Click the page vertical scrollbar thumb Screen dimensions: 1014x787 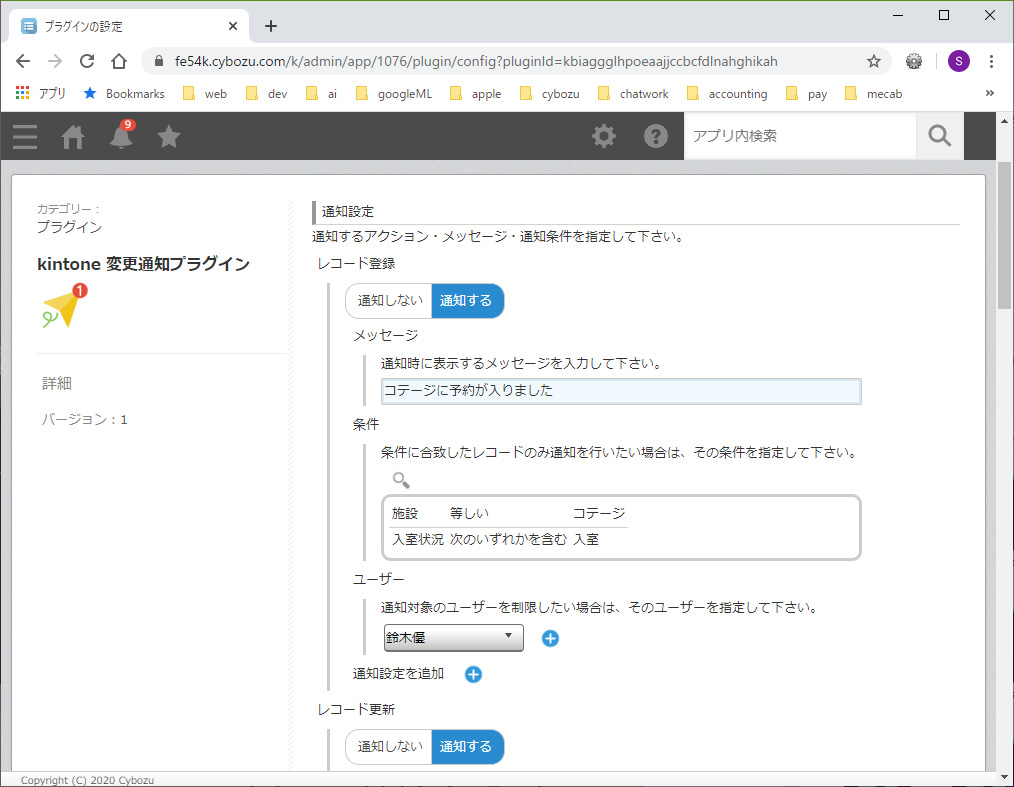pyautogui.click(x=1004, y=236)
